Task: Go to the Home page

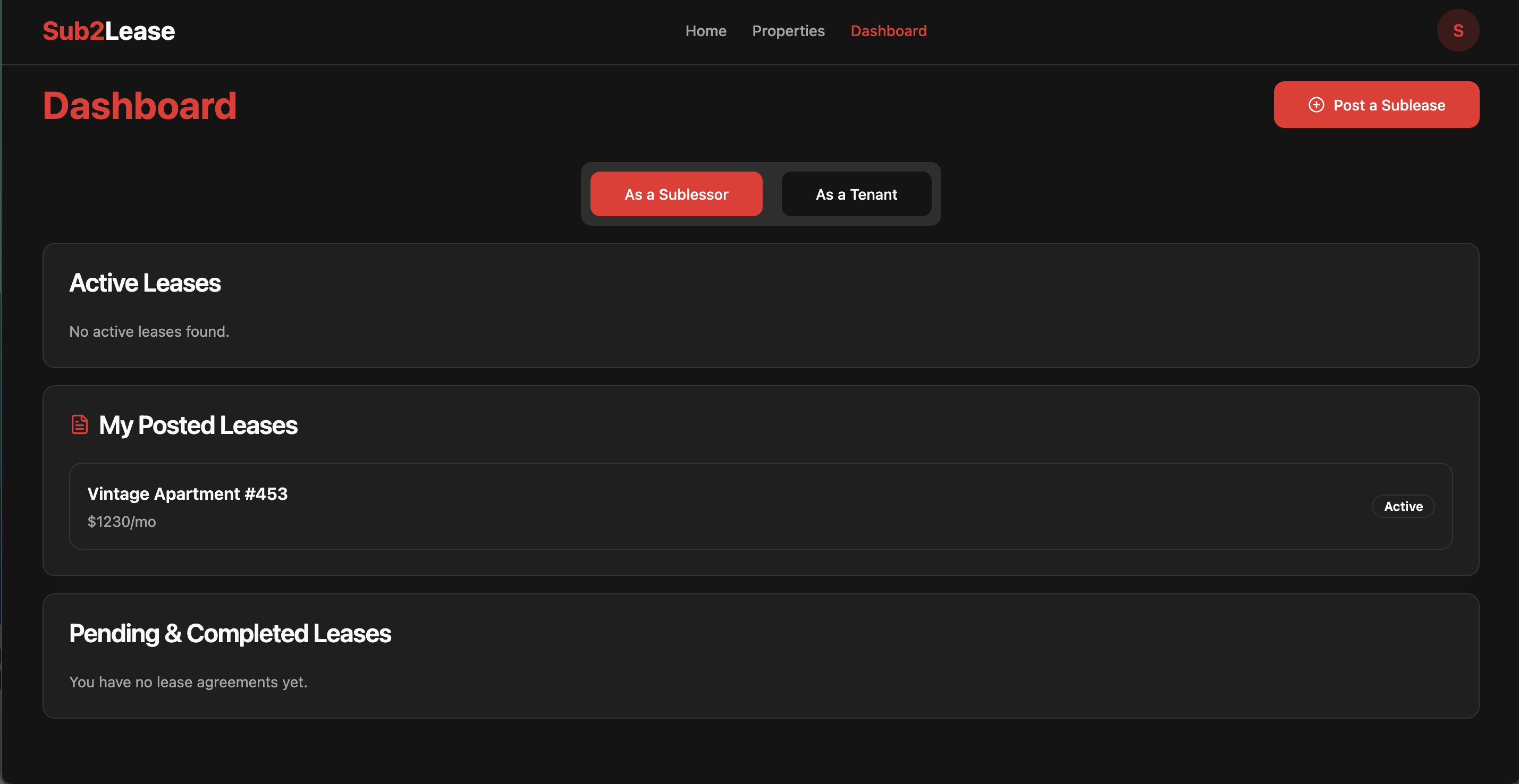Action: (705, 31)
